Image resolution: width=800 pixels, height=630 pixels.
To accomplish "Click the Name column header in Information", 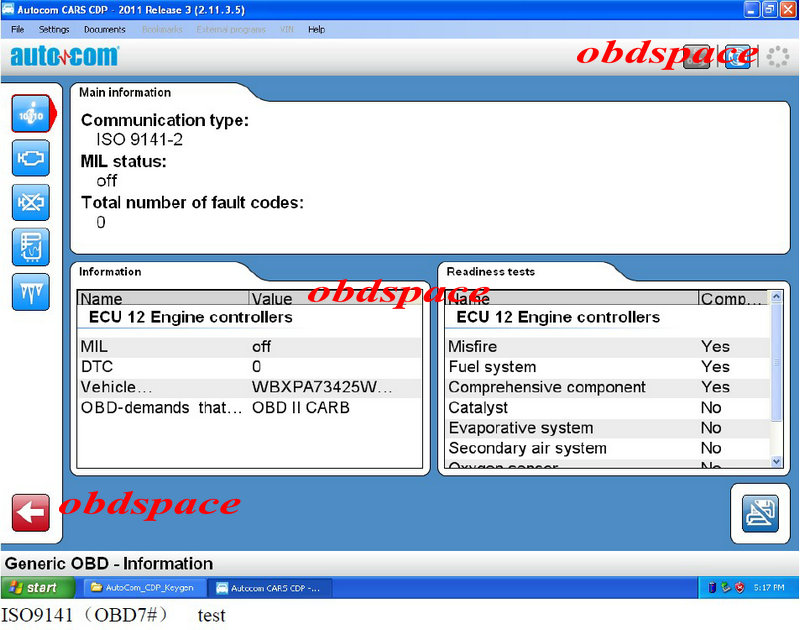I will coord(163,298).
